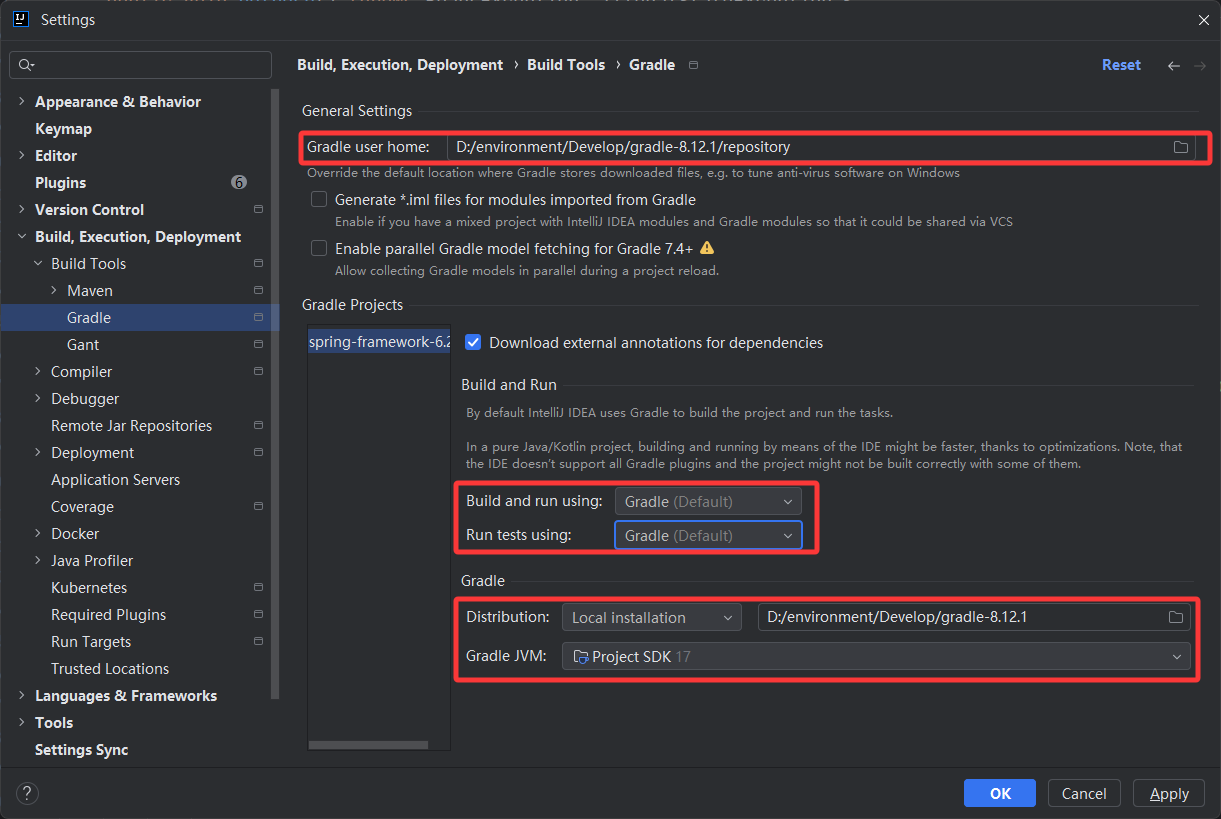Screen dimensions: 1221x819
Task: Enable parallel Gradle model fetching checkbox
Action: (x=319, y=248)
